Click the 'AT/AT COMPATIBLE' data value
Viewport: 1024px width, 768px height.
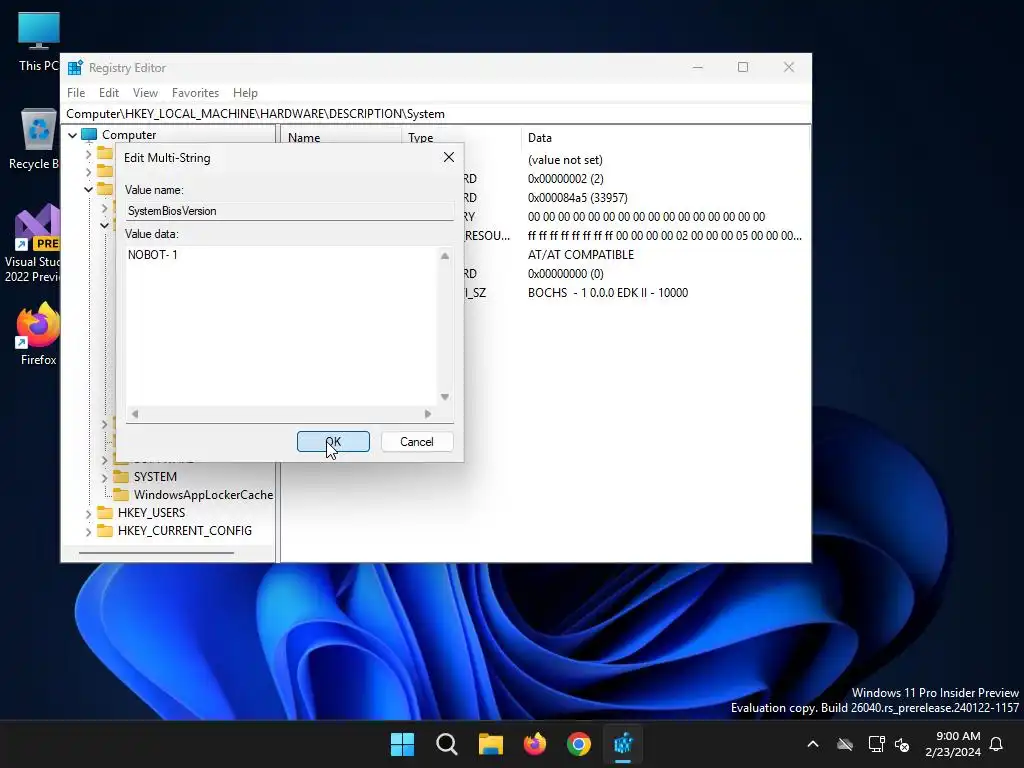(581, 255)
